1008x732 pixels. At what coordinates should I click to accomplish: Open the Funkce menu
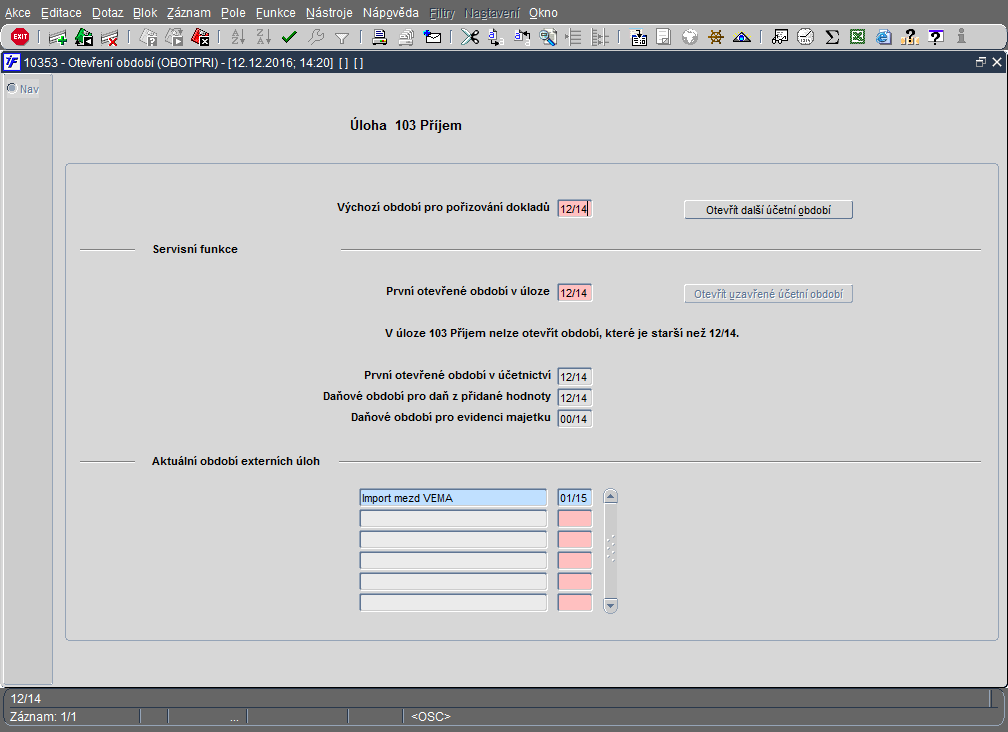click(x=276, y=13)
